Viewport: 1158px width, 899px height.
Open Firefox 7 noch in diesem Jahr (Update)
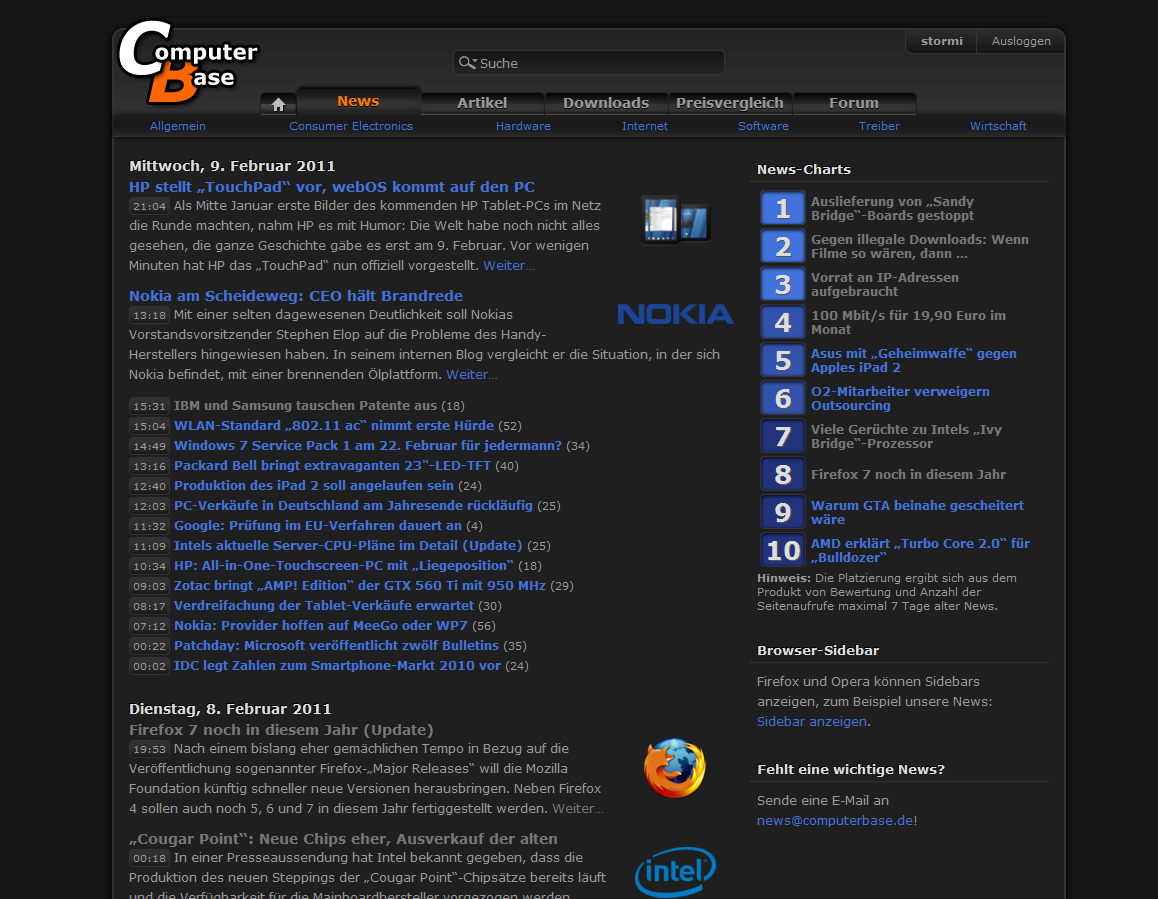(x=281, y=730)
